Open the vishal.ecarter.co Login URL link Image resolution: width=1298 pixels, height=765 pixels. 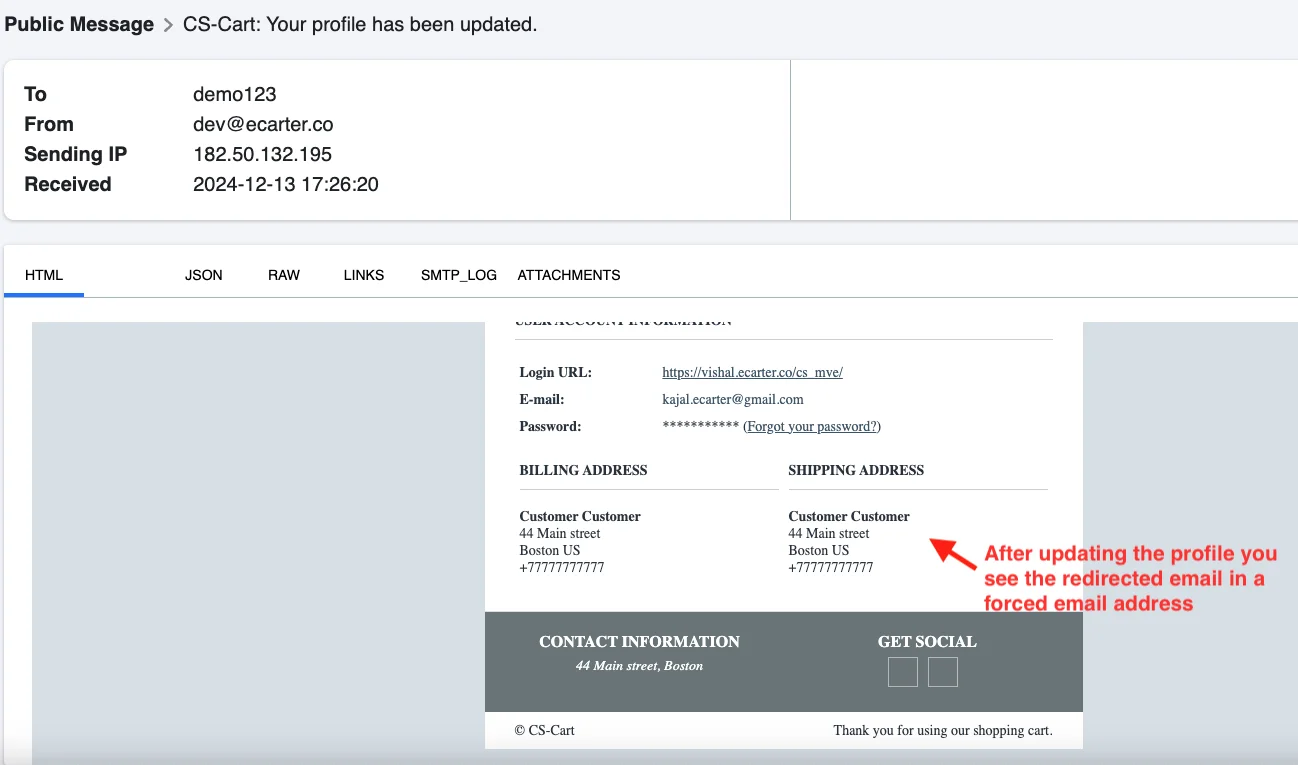point(752,373)
